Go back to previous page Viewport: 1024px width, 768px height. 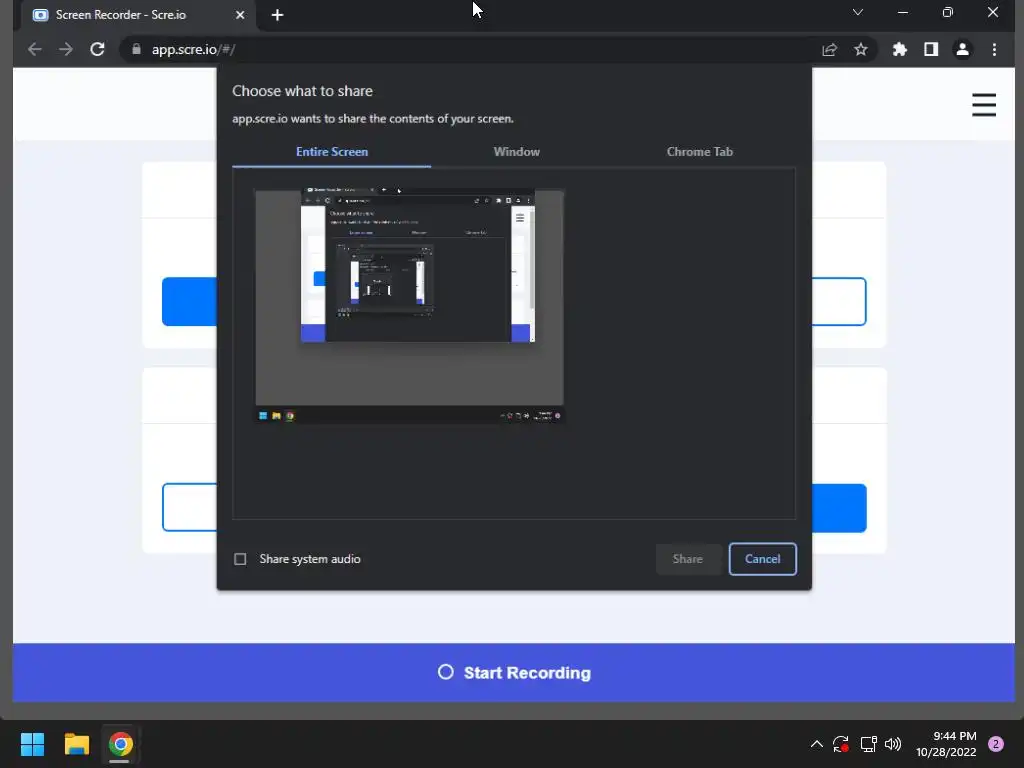35,49
